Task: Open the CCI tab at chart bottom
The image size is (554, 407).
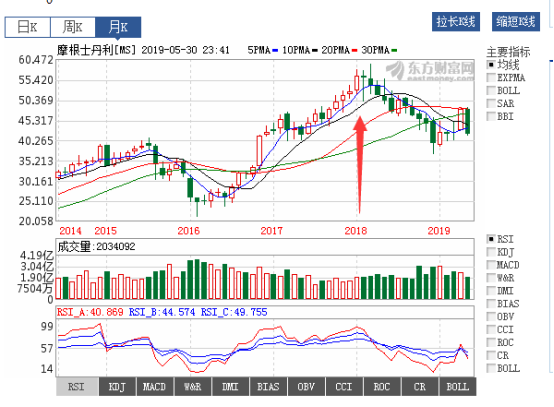Action: click(344, 387)
